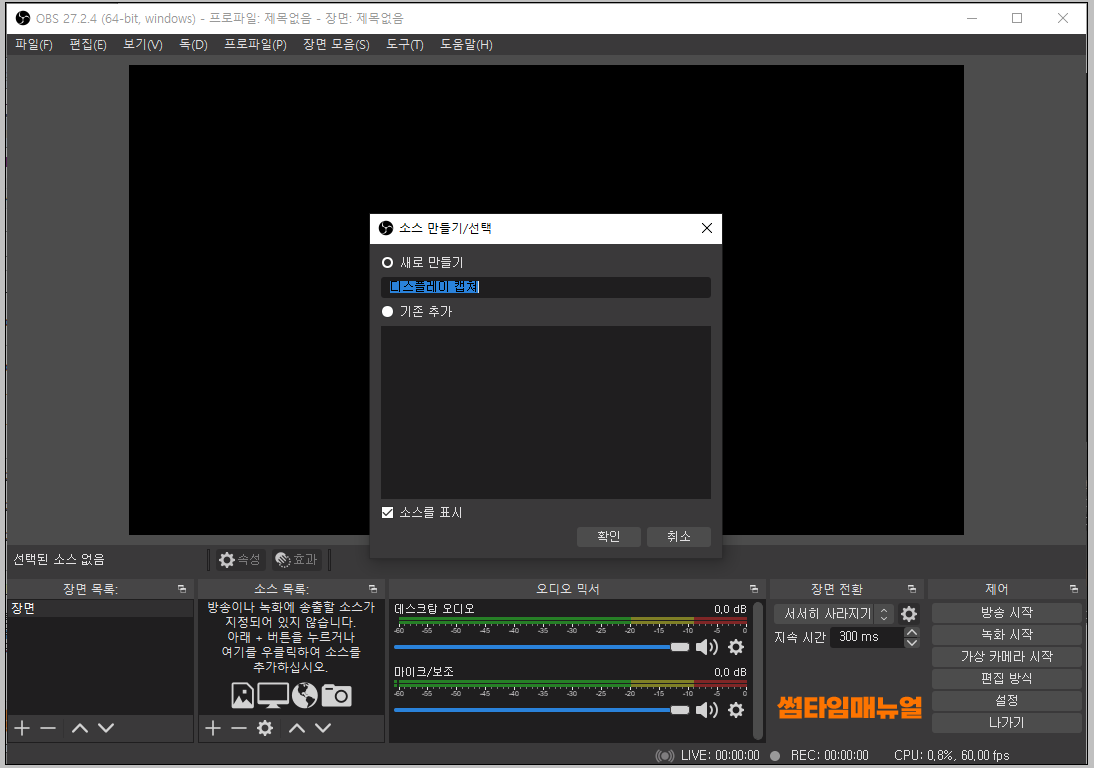Pop out the 제어 dock
This screenshot has height=768, width=1094.
pyautogui.click(x=1074, y=589)
